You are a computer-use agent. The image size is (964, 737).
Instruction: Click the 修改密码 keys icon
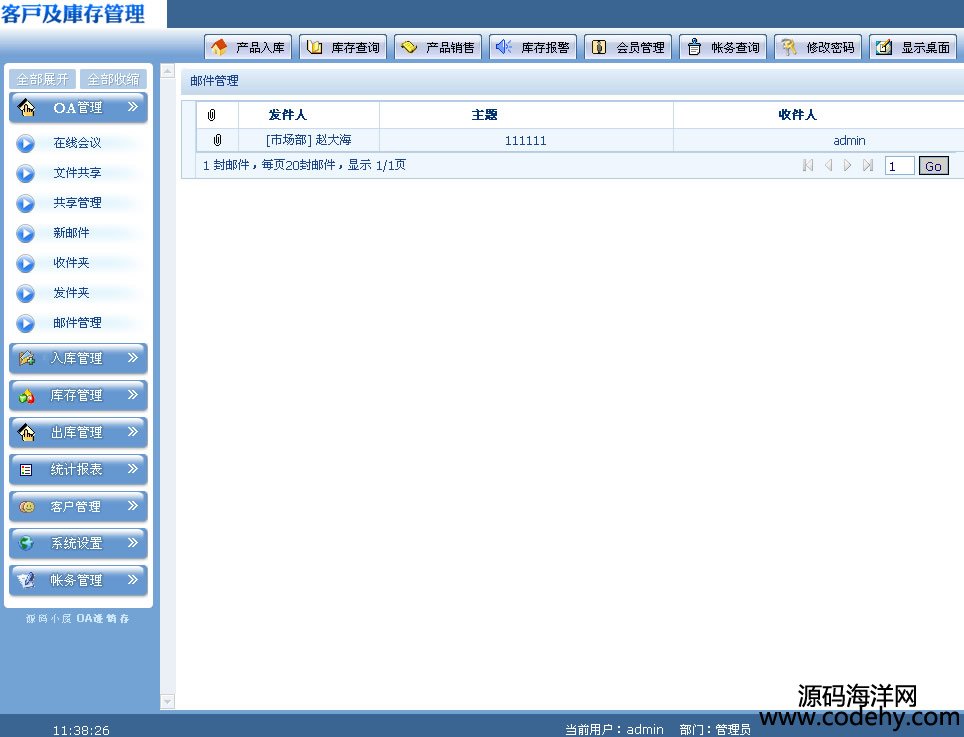click(x=789, y=47)
